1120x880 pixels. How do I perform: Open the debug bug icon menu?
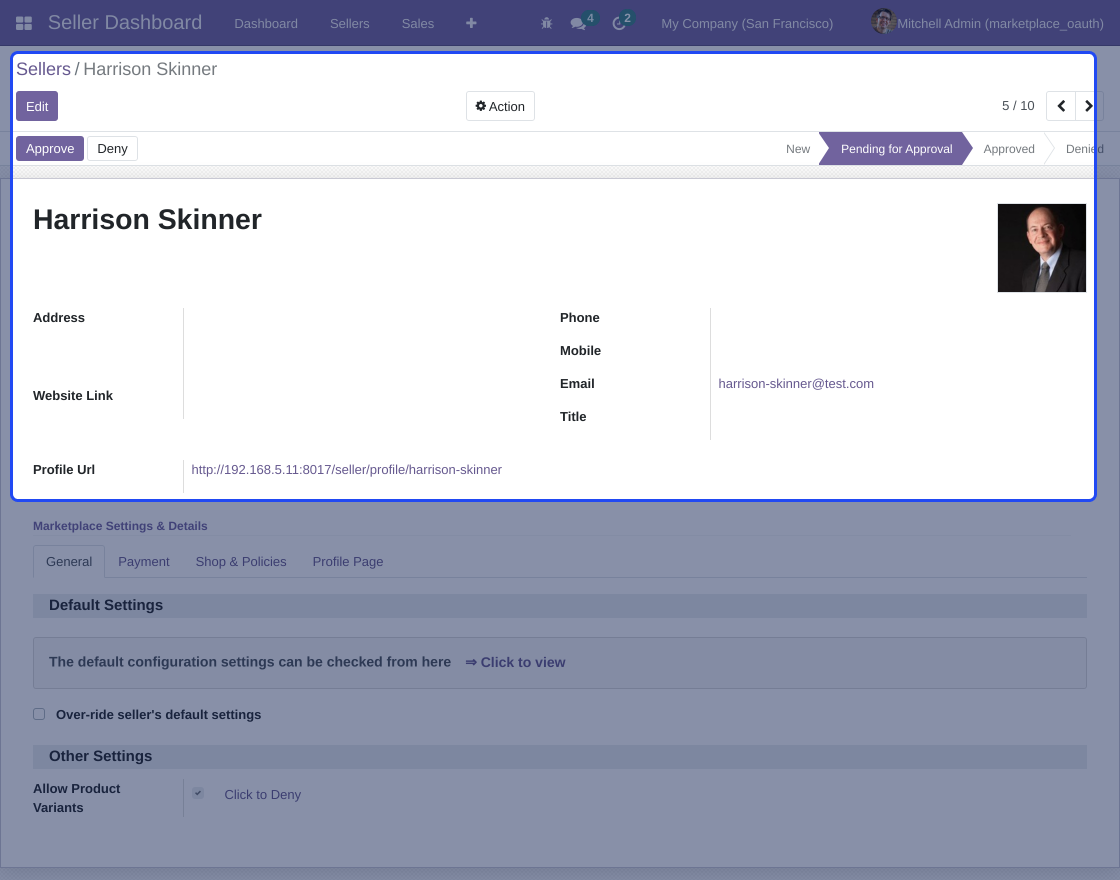(x=546, y=24)
